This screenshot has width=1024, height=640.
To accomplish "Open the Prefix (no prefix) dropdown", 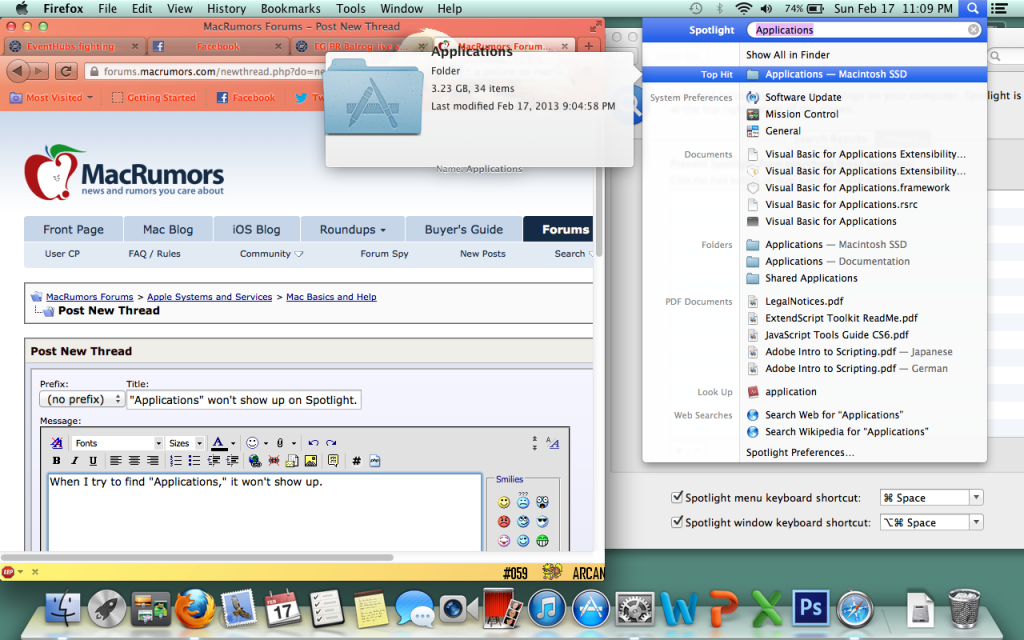I will [82, 399].
